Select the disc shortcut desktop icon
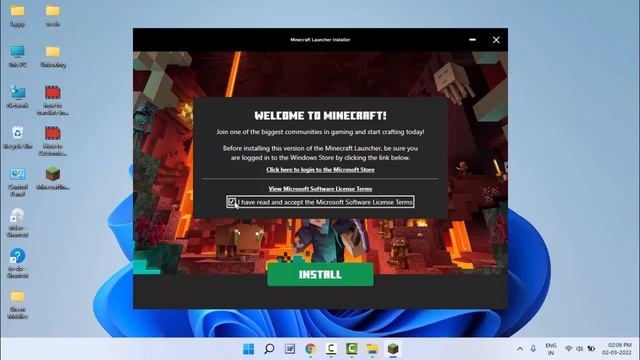This screenshot has width=640, height=360. [18, 223]
